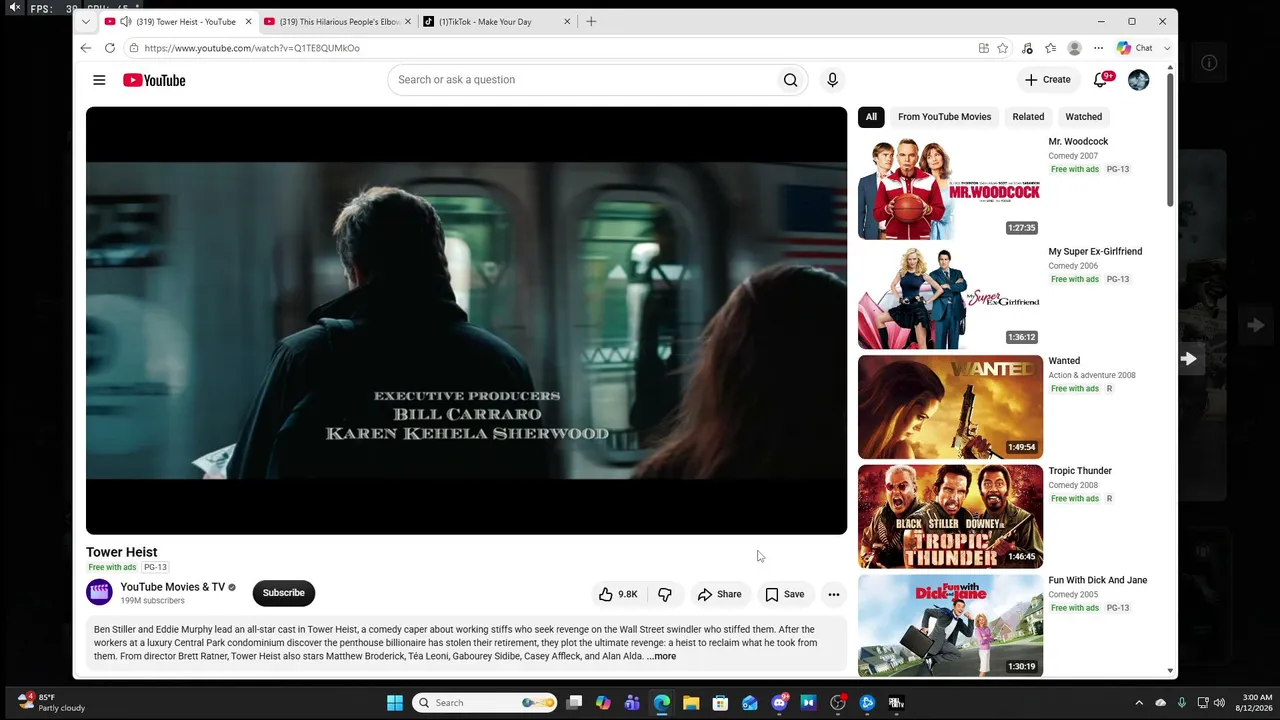Open volume control in system tray
Screen dimensions: 1280x720
pyautogui.click(x=1219, y=703)
